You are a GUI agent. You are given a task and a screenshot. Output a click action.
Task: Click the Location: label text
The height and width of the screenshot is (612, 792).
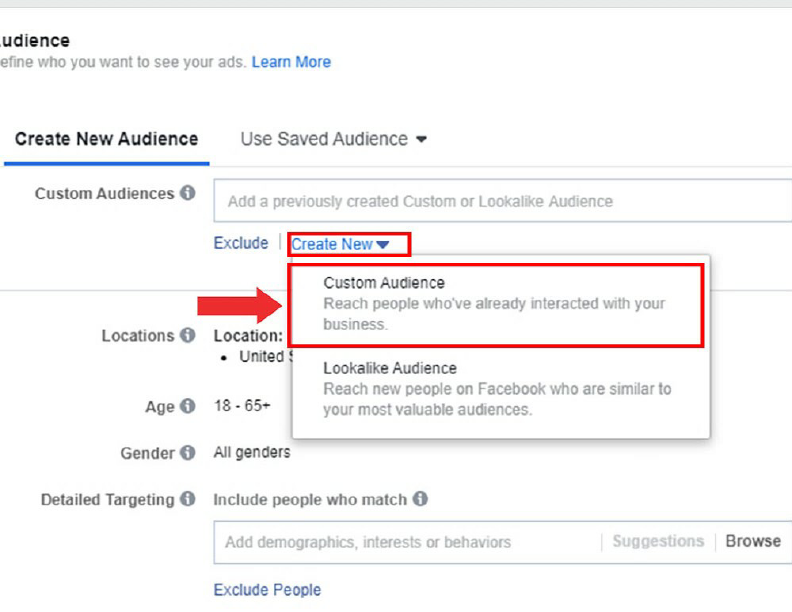point(248,335)
